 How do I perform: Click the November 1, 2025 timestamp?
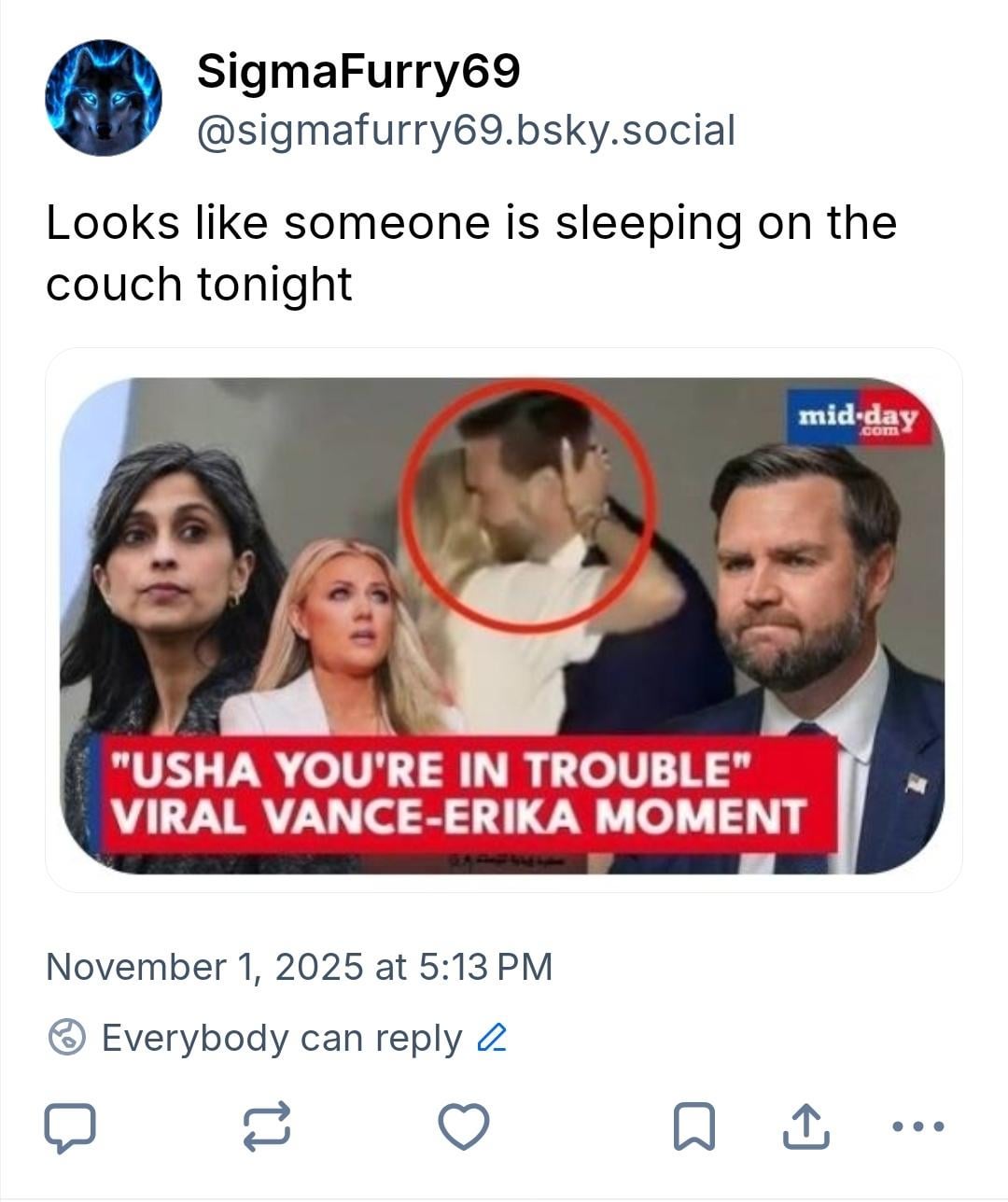(x=299, y=967)
